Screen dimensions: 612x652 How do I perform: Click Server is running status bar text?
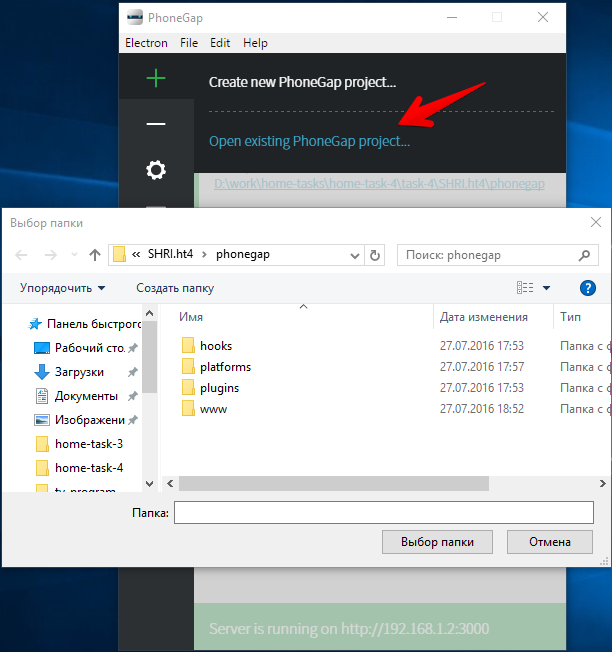click(349, 629)
